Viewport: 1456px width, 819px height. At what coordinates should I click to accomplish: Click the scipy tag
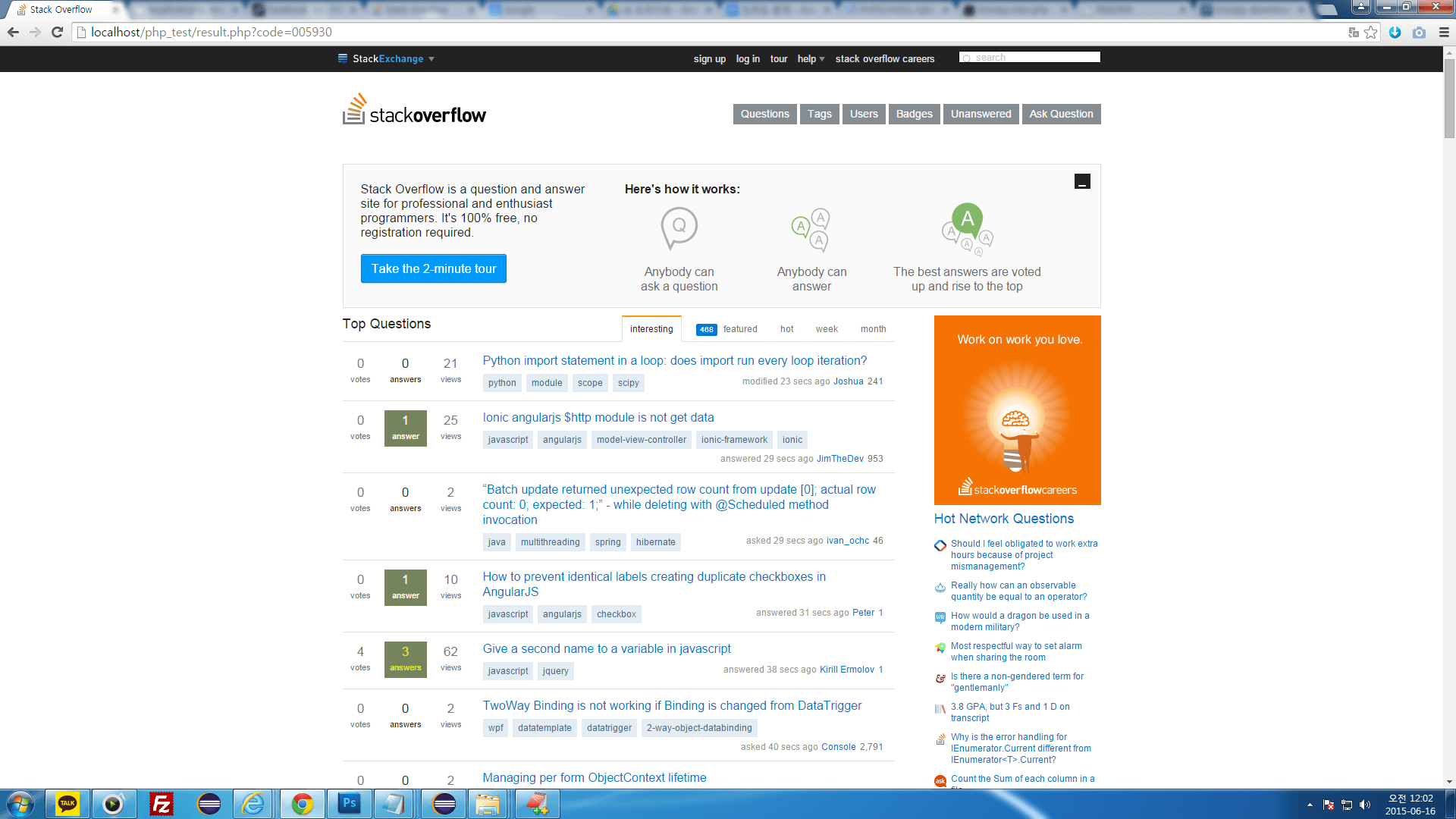(628, 383)
